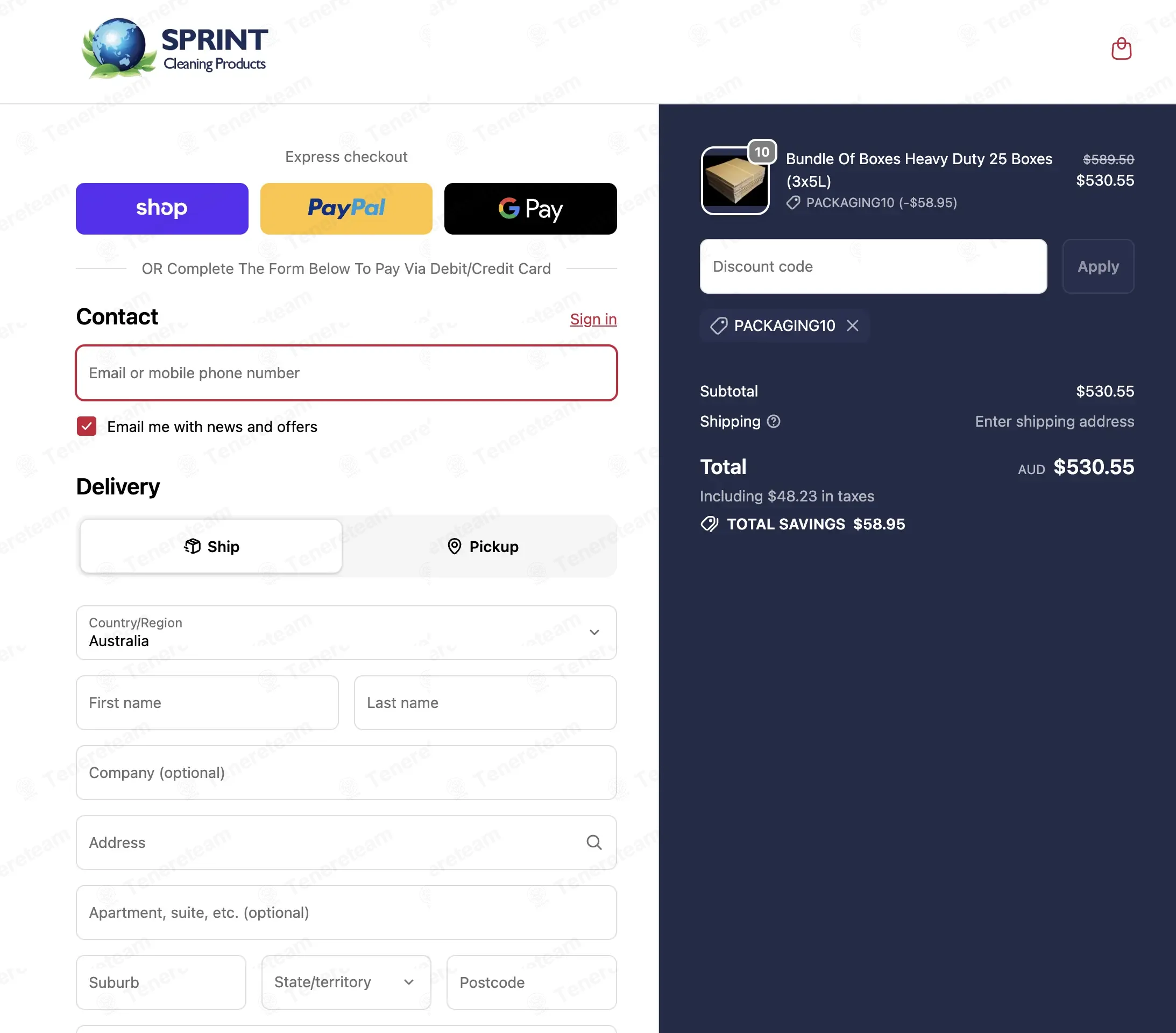Screen dimensions: 1176x1033
Task: Click the Bundle Of Boxes product thumbnail
Action: pos(735,181)
